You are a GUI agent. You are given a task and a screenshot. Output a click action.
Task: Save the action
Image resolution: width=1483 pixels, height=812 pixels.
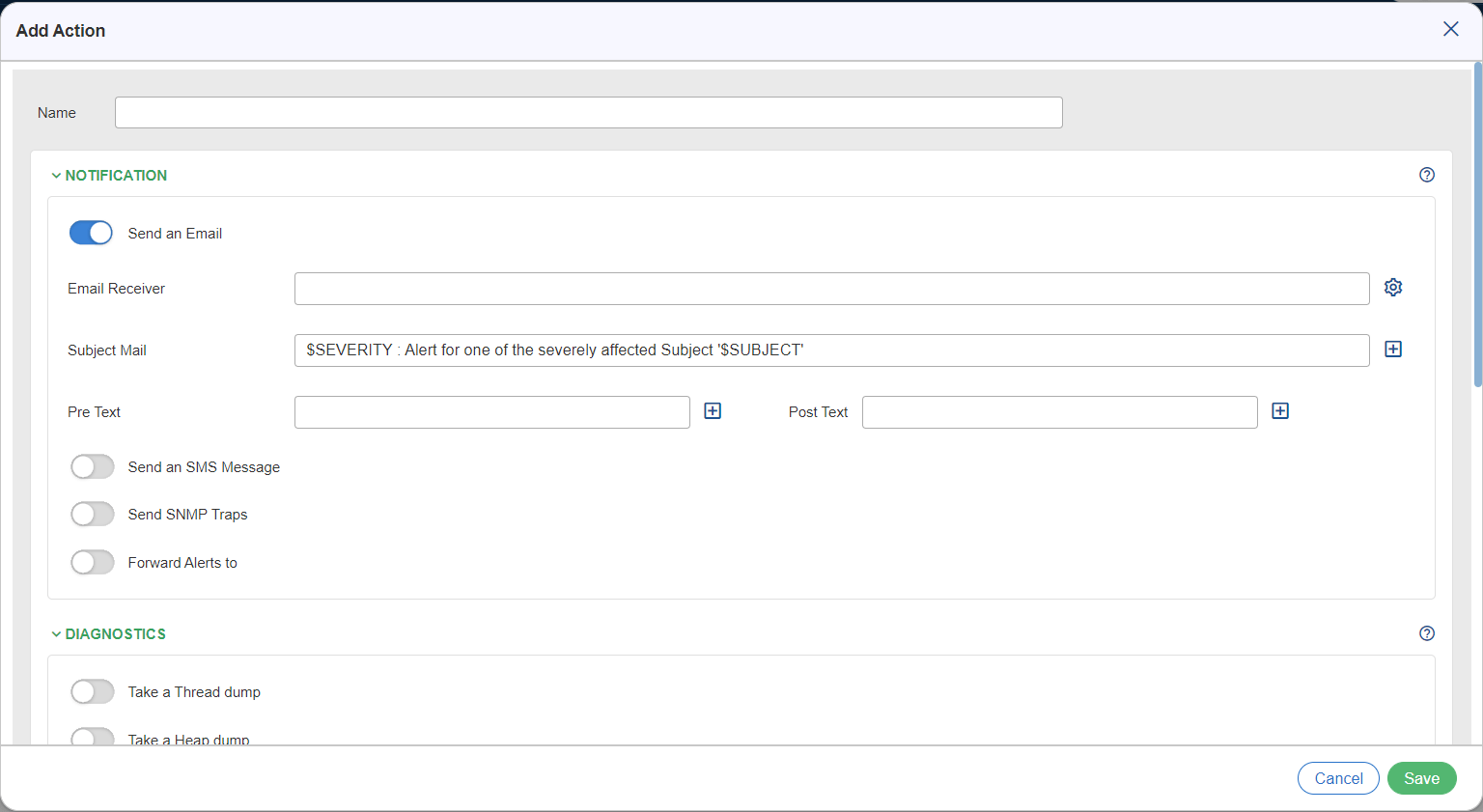[1422, 778]
